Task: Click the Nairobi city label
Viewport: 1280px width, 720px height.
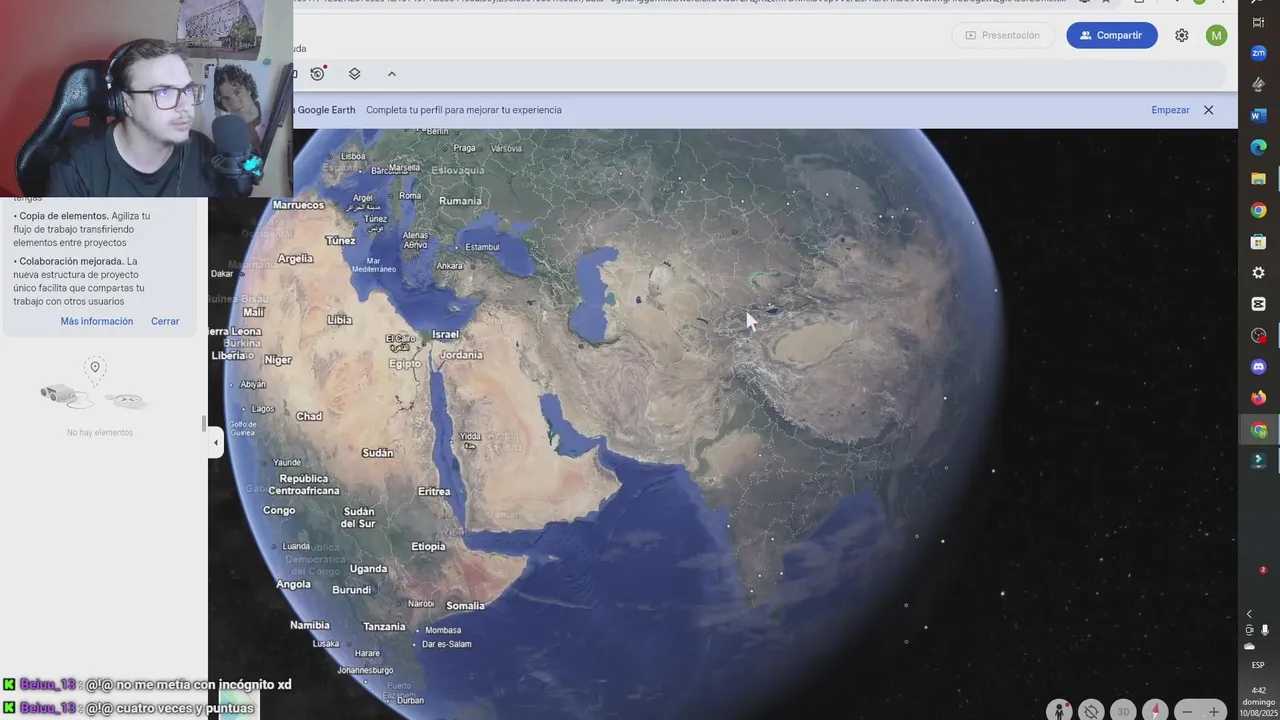Action: pos(421,603)
